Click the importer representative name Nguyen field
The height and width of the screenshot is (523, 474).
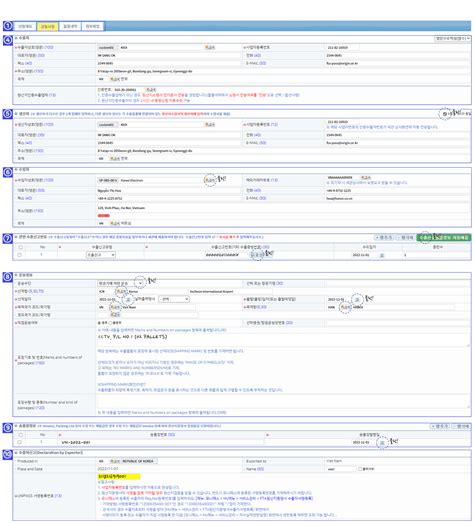click(x=169, y=191)
